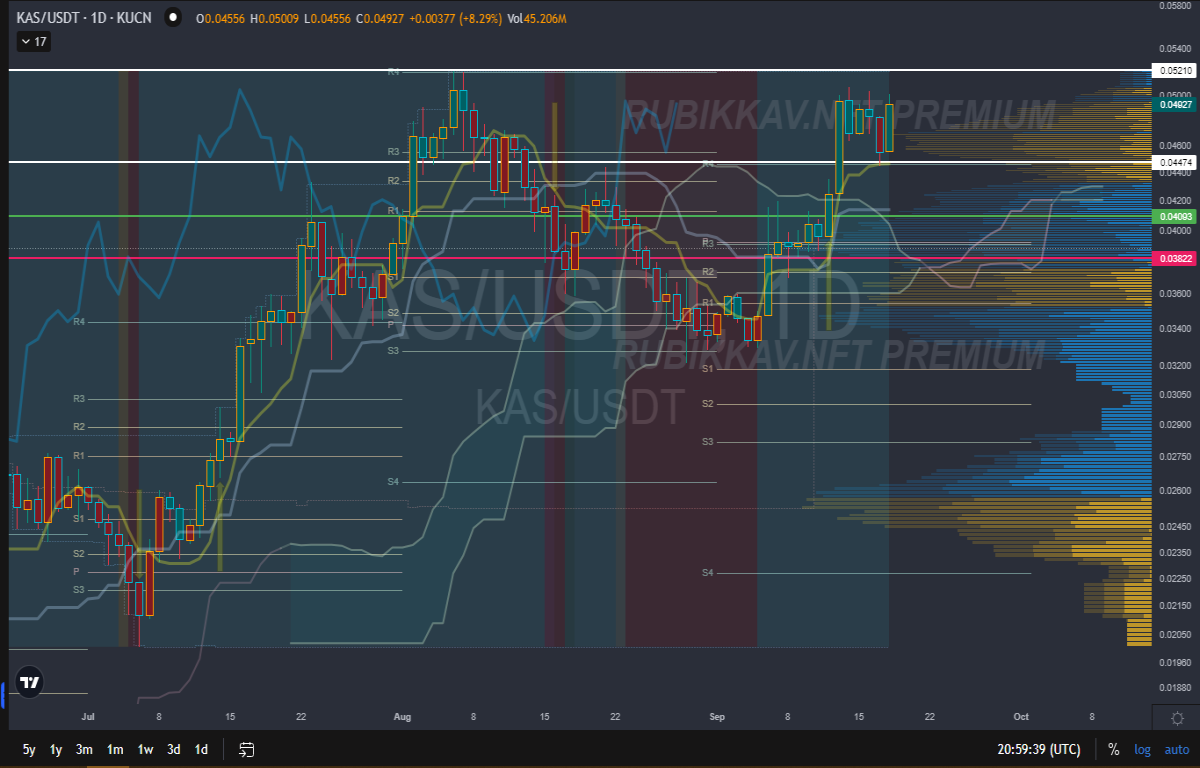
Task: Expand the 17 indicators legend dropdown
Action: click(32, 42)
